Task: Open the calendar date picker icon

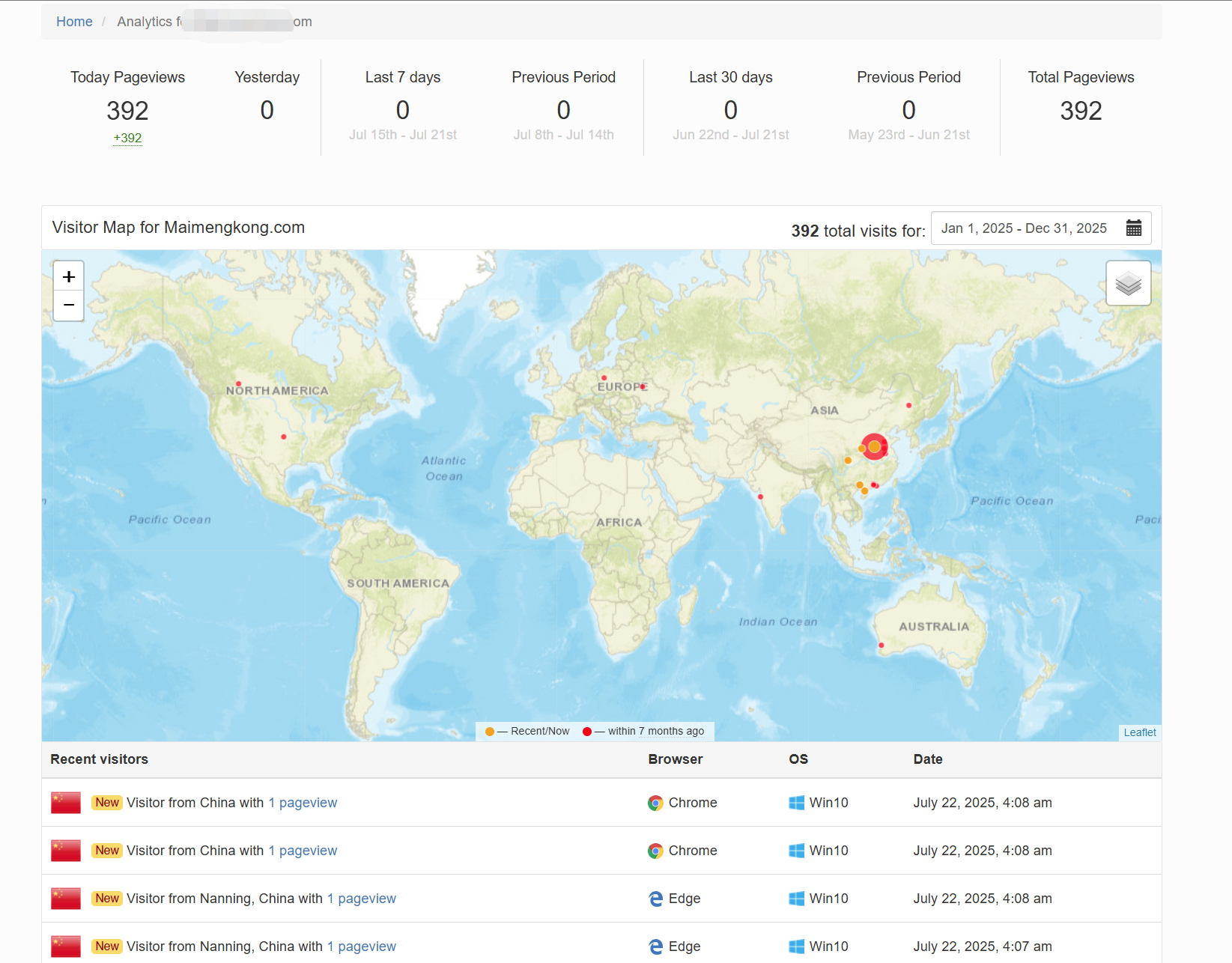Action: click(x=1133, y=228)
